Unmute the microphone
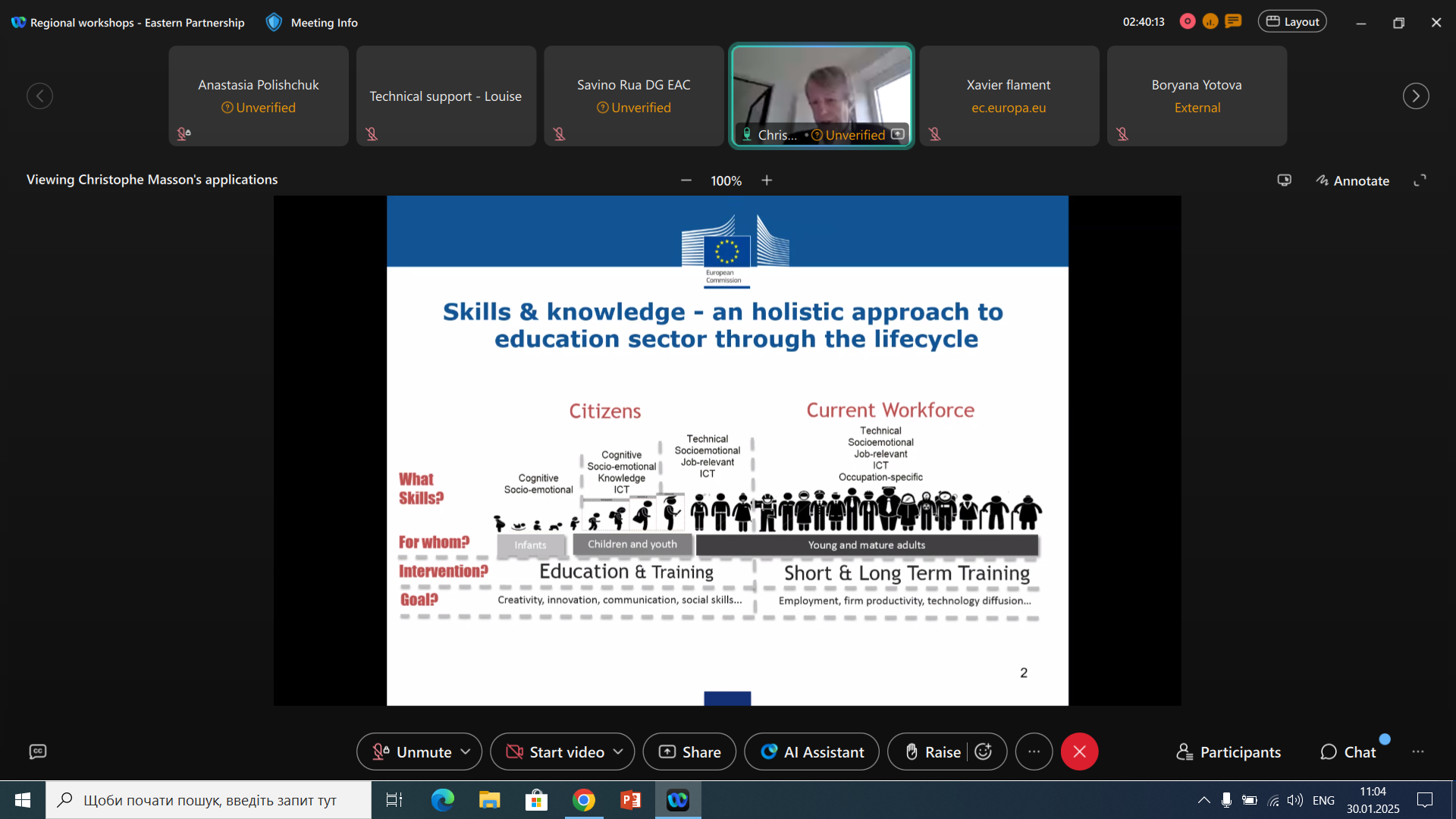The width and height of the screenshot is (1456, 819). (413, 752)
